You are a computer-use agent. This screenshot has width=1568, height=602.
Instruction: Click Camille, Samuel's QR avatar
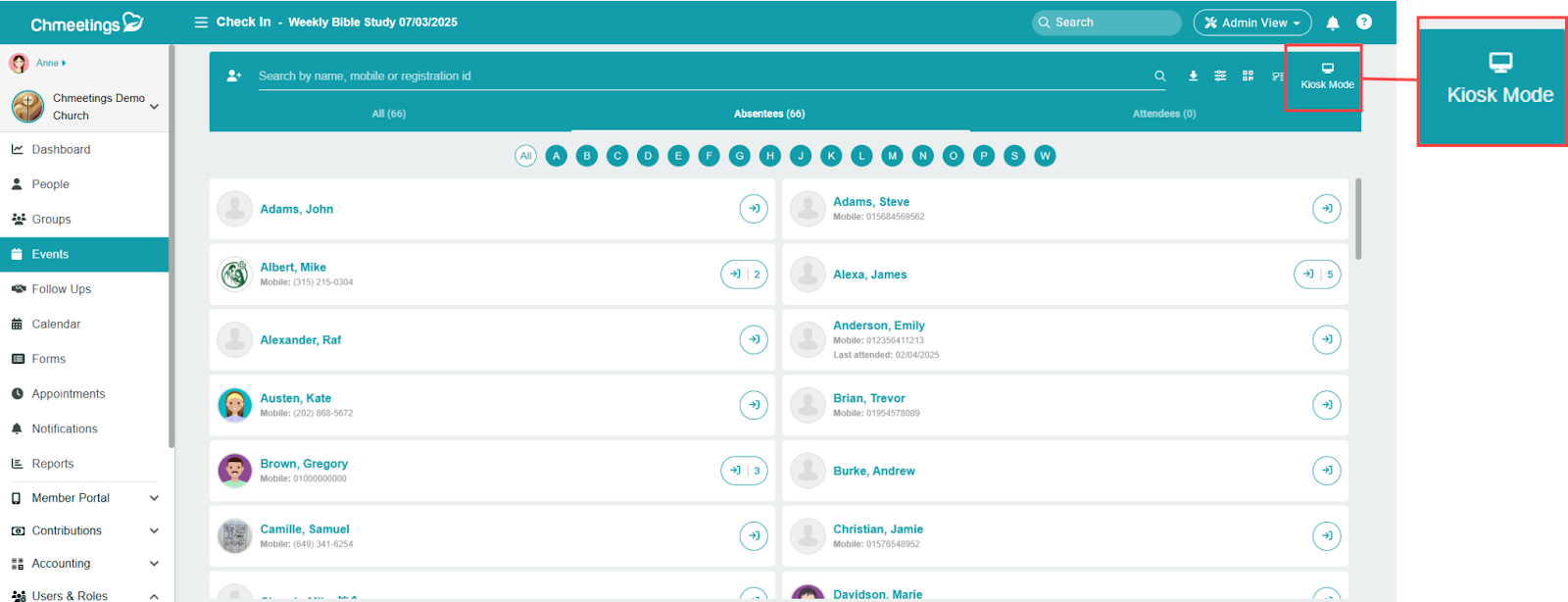coord(235,535)
